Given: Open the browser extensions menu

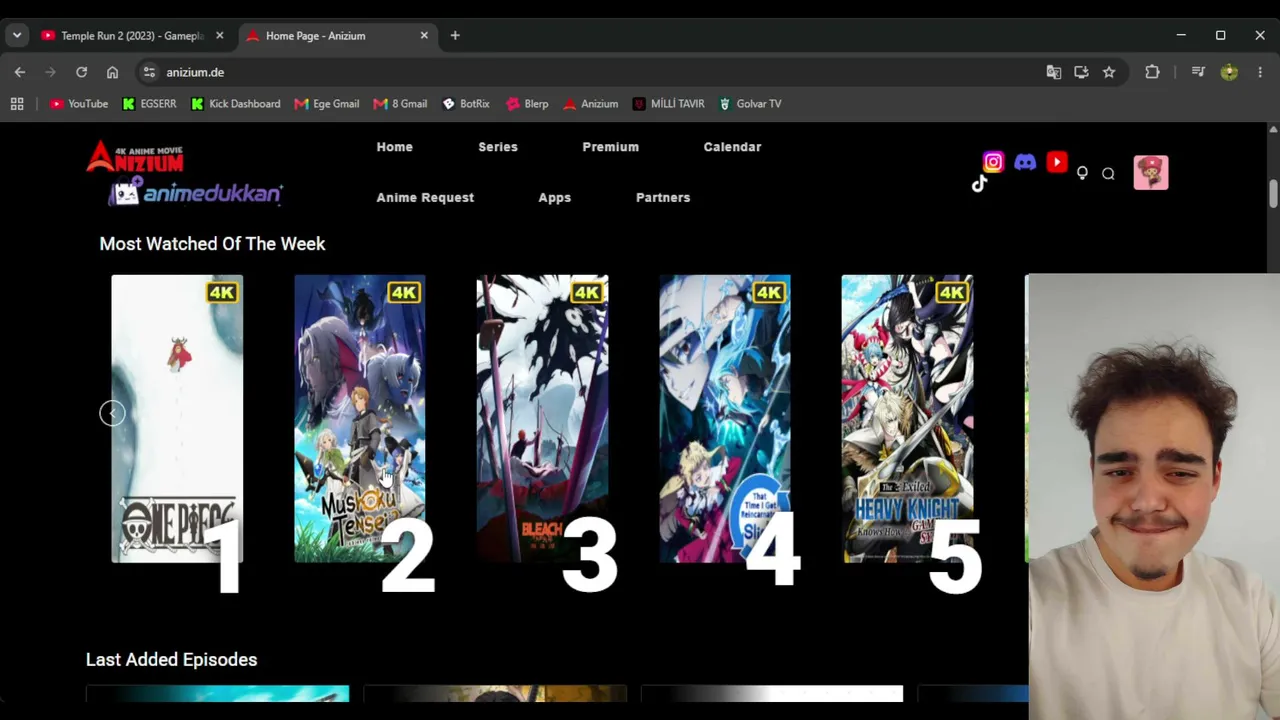Looking at the screenshot, I should (1152, 72).
